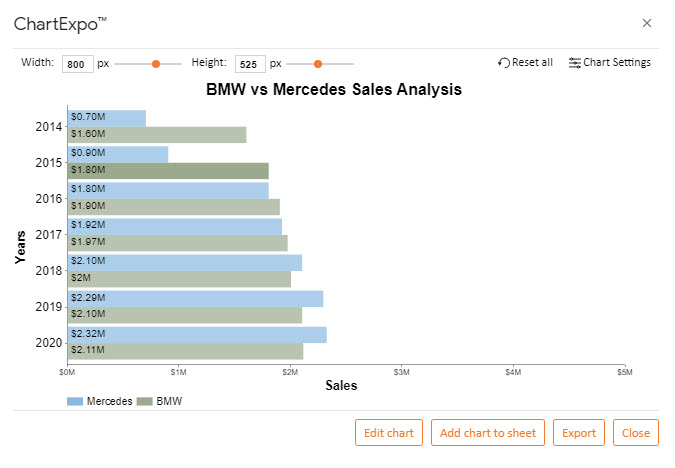Click the Edit chart button
The height and width of the screenshot is (468, 675).
(x=389, y=433)
